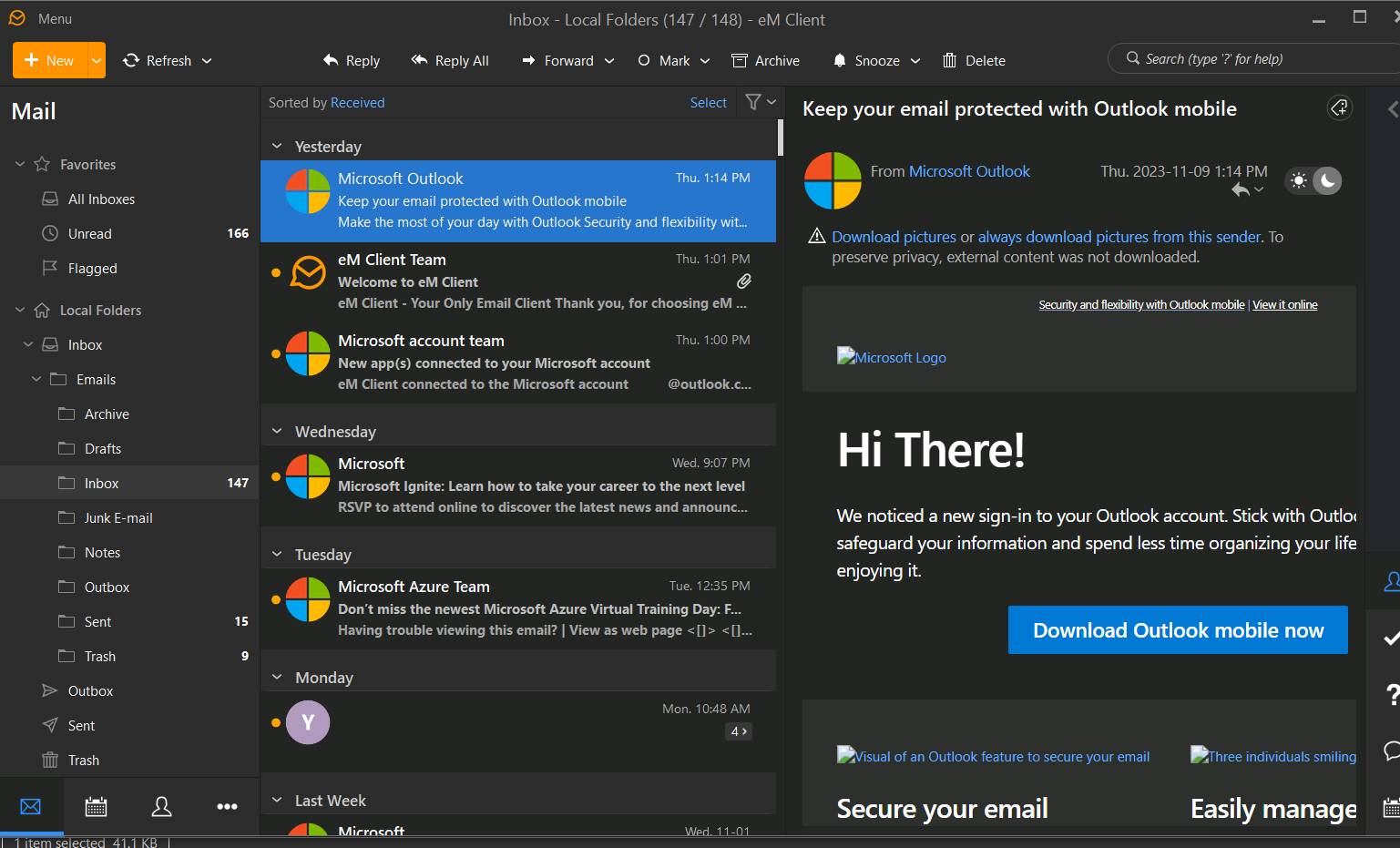Collapse the Monday group
Viewport: 1400px width, 848px height.
277,677
